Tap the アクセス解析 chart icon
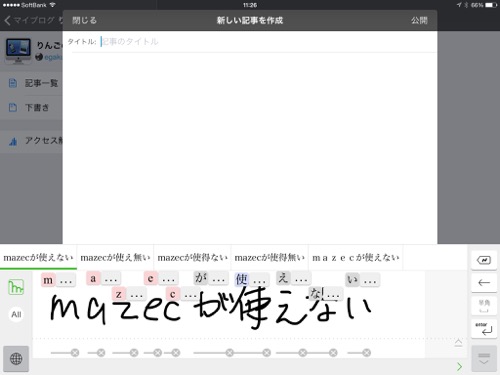 point(13,142)
